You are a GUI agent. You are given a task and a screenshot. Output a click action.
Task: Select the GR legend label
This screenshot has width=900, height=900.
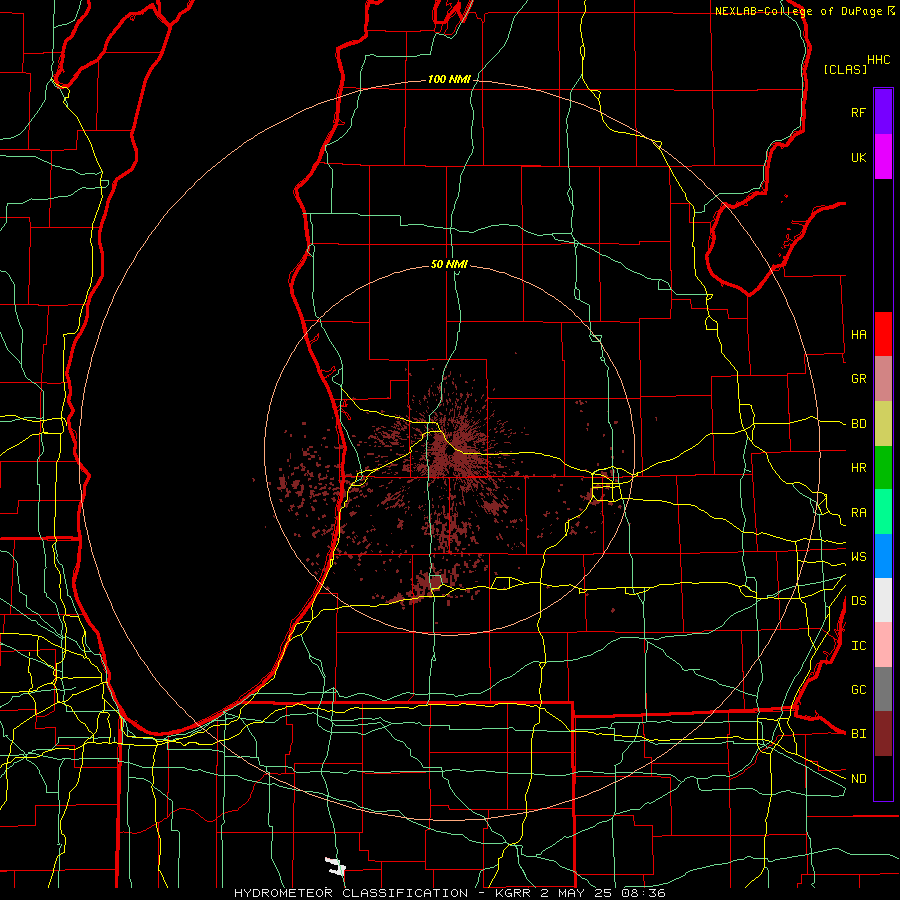pos(859,379)
